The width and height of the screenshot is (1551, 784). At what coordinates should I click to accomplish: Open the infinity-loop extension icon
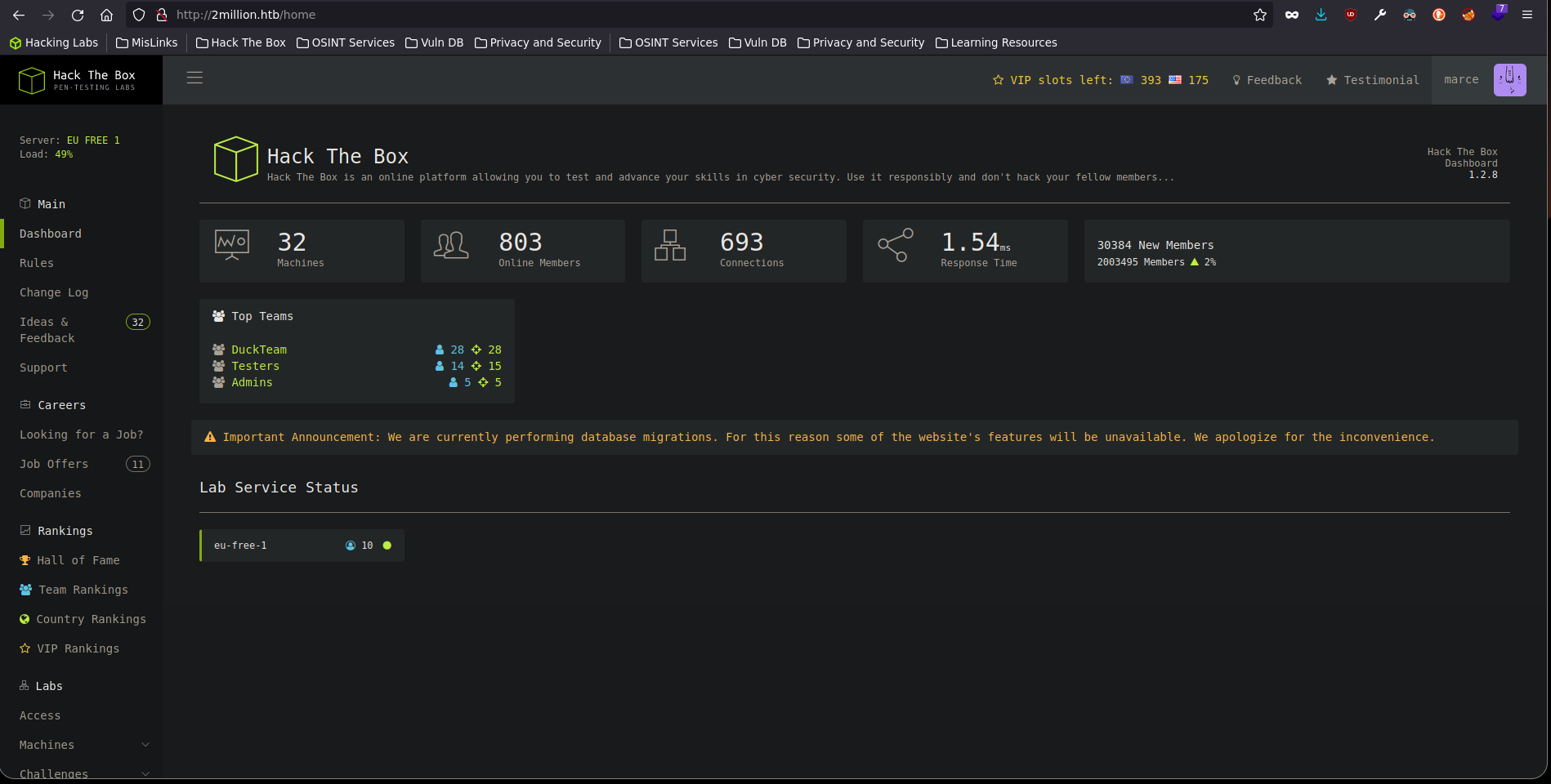point(1291,15)
